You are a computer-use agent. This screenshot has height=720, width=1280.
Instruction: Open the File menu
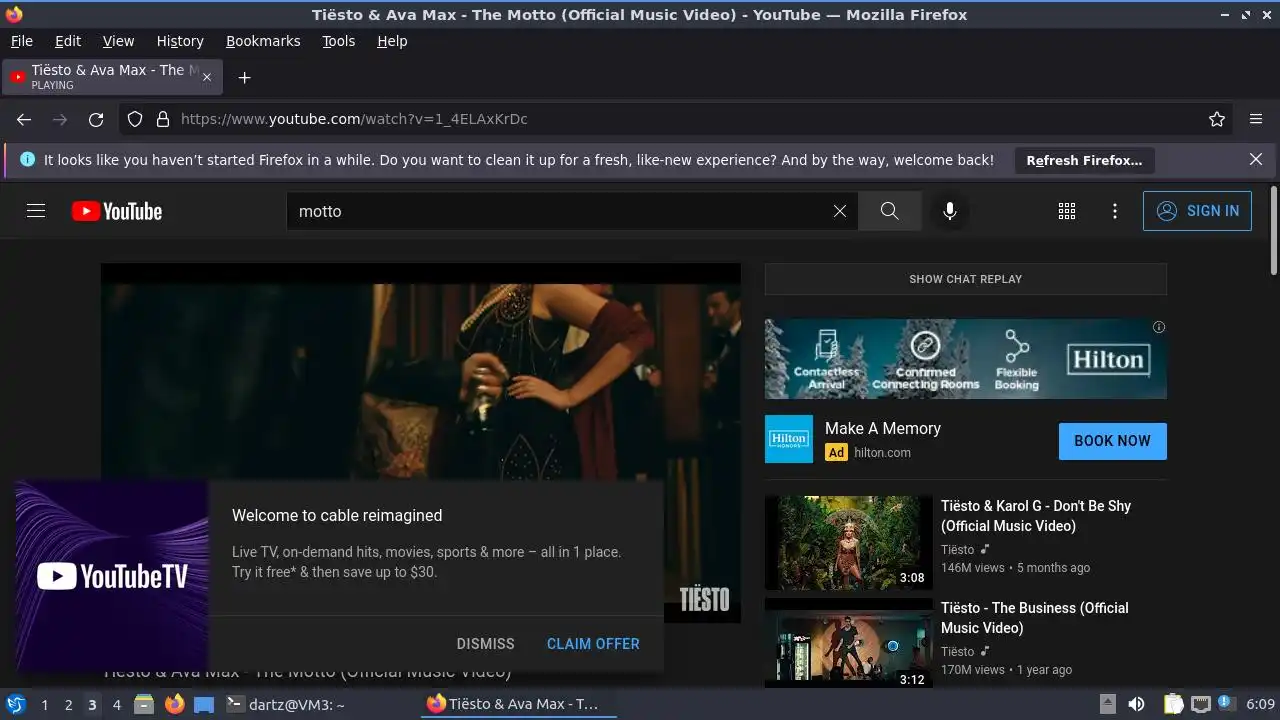pos(22,41)
